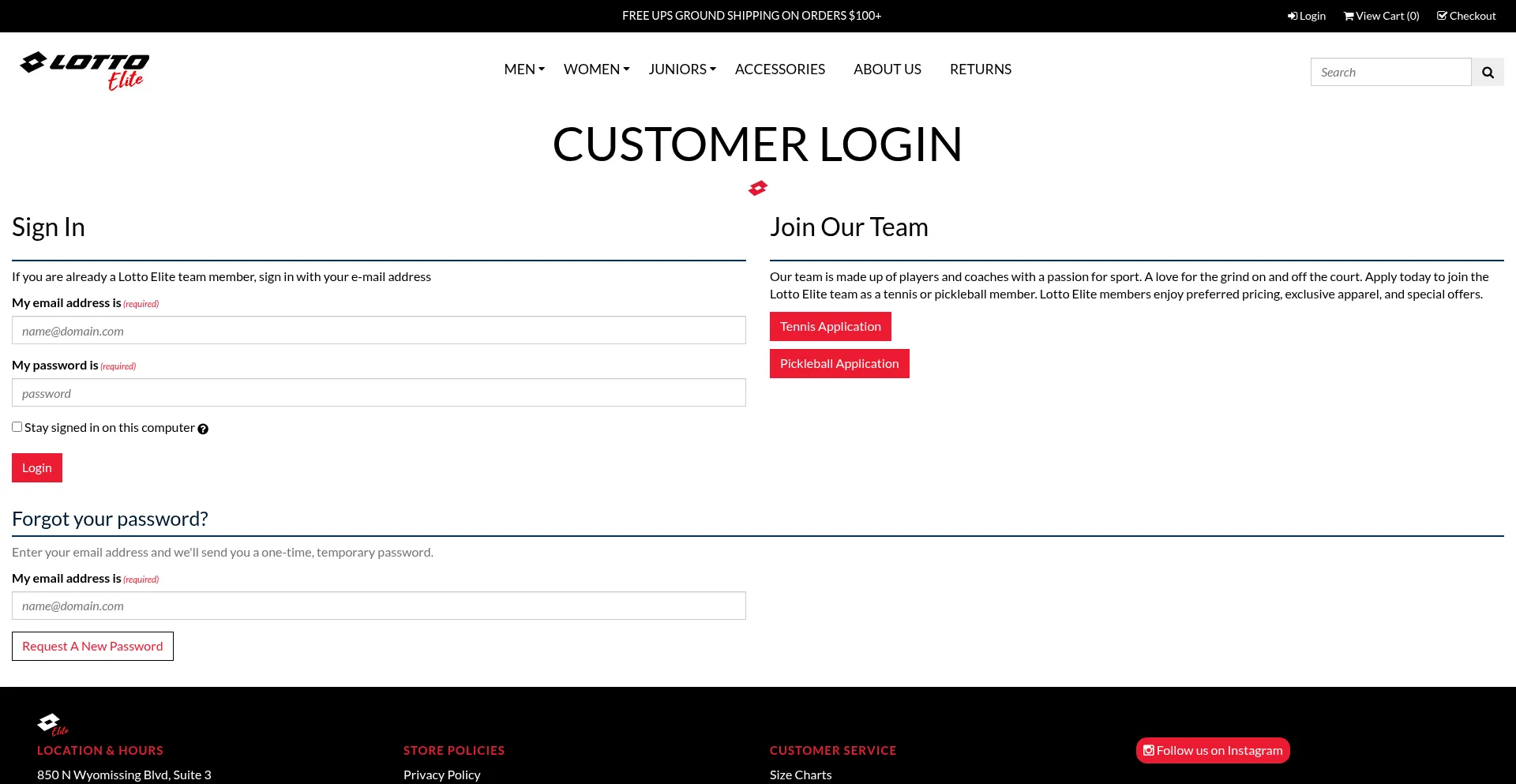Focus the Forgot password email field
The image size is (1516, 784).
[379, 606]
